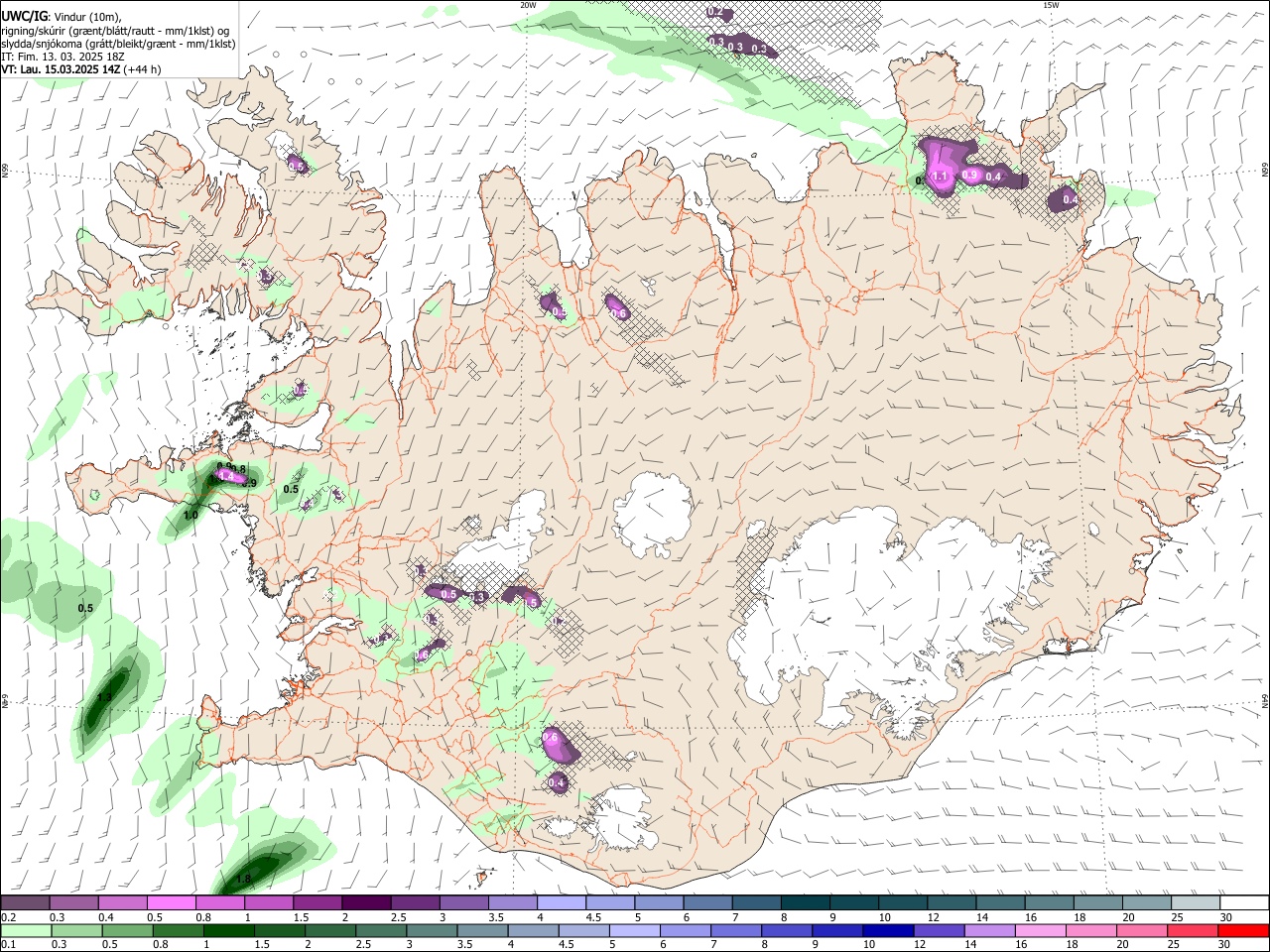
Task: Click the dark teal 8 snow legend swatch
Action: click(805, 902)
